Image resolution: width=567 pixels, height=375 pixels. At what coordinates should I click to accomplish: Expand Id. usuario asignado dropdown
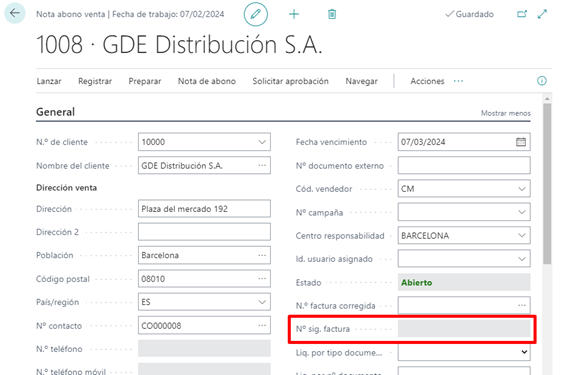click(x=522, y=259)
